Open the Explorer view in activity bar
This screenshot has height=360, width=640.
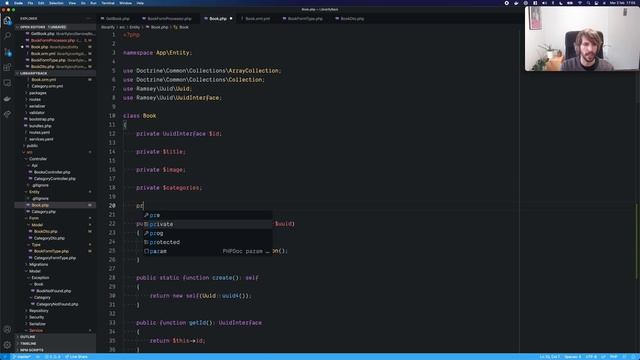[7, 20]
